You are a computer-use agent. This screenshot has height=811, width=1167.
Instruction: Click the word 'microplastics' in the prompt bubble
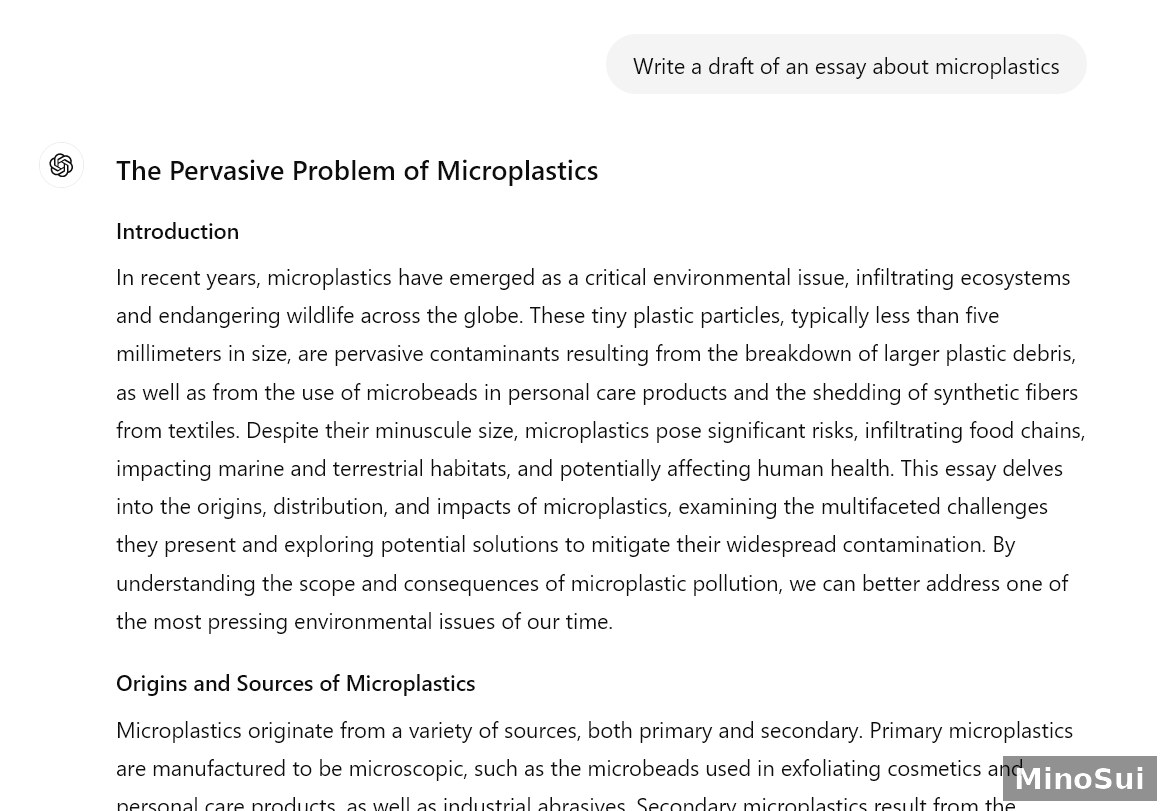pyautogui.click(x=997, y=67)
